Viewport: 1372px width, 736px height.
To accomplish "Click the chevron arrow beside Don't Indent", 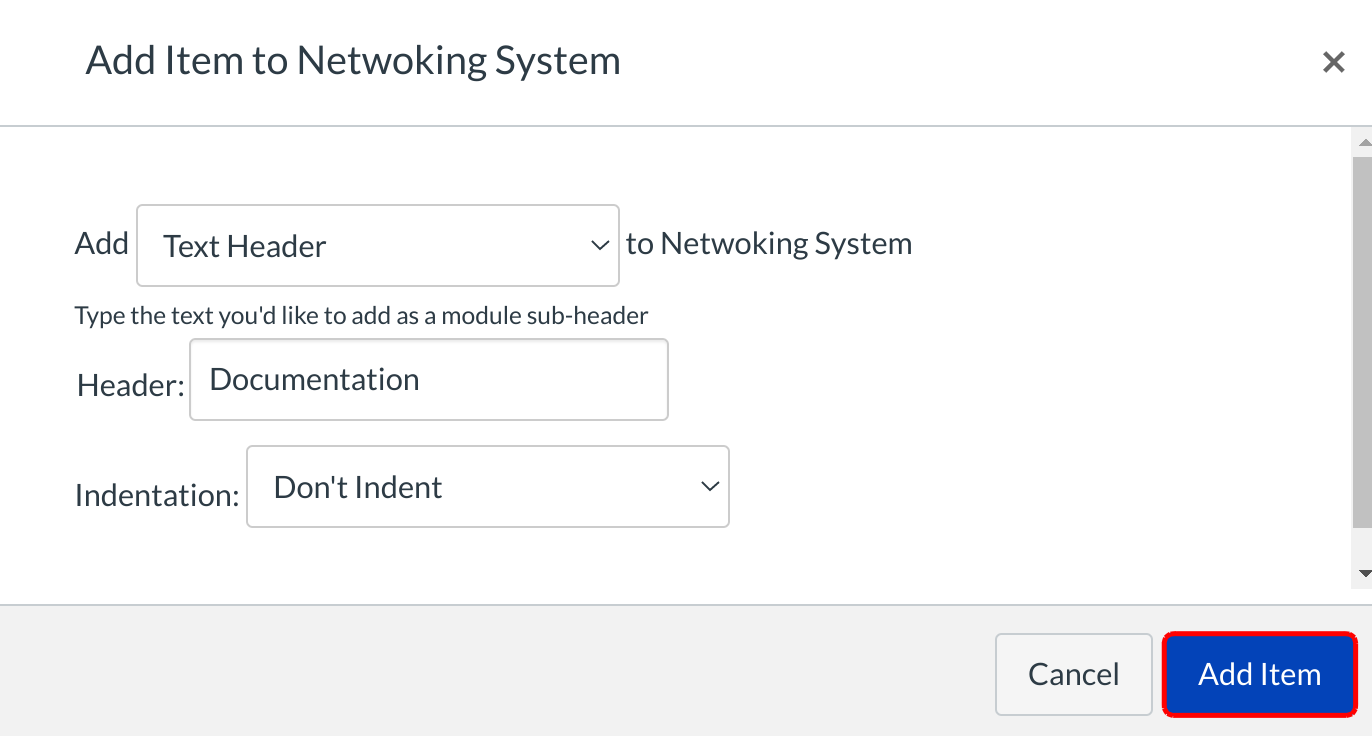I will 709,487.
